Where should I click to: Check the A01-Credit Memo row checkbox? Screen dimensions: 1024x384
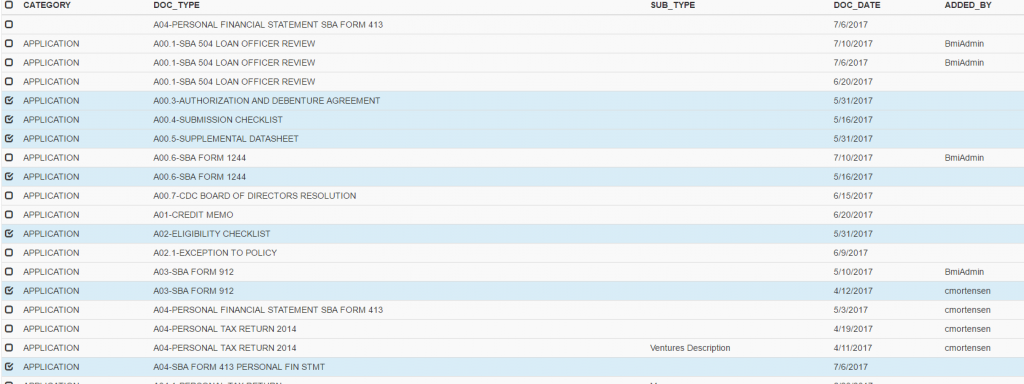pyautogui.click(x=8, y=214)
